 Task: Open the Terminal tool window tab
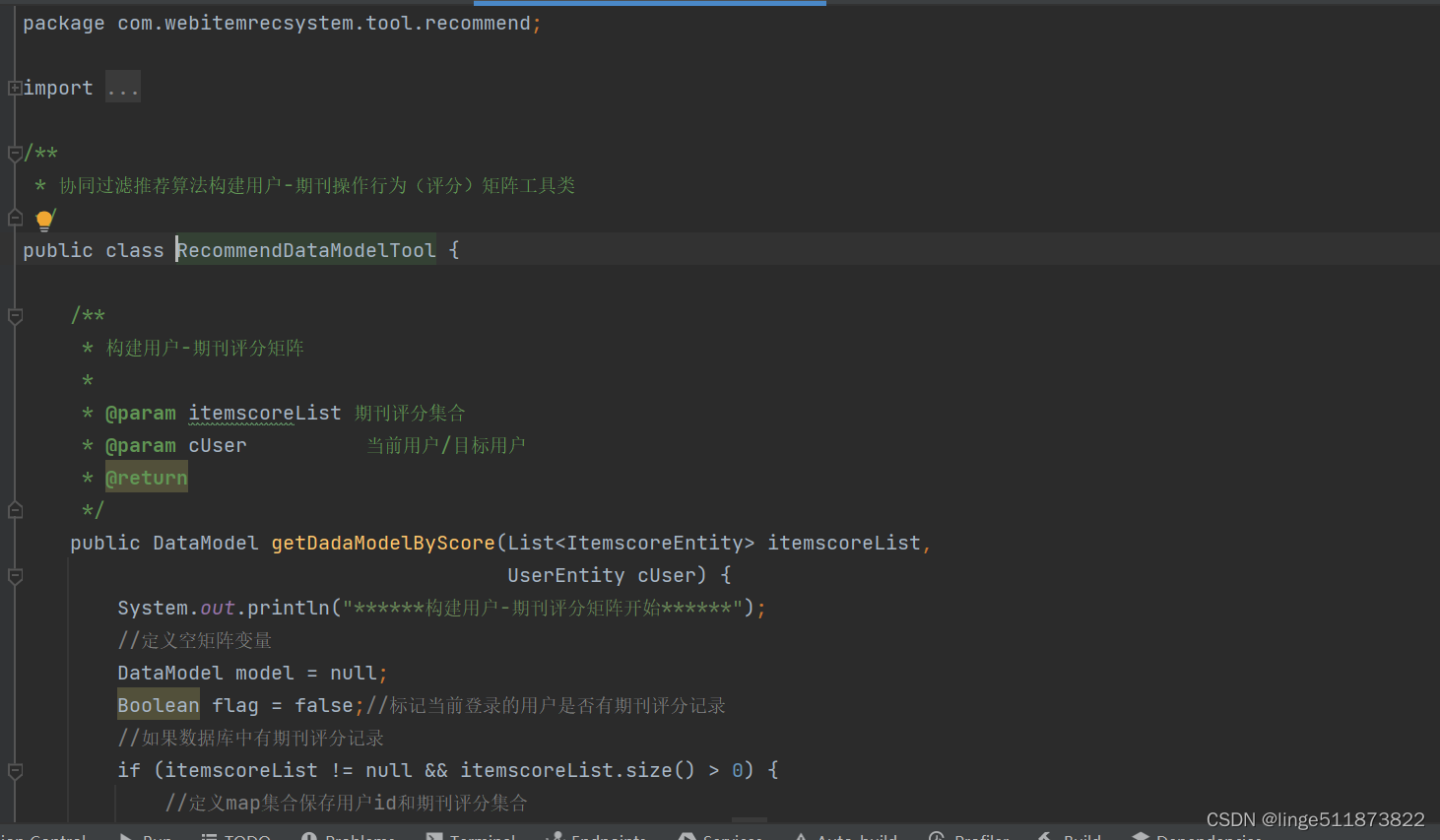pos(472,835)
